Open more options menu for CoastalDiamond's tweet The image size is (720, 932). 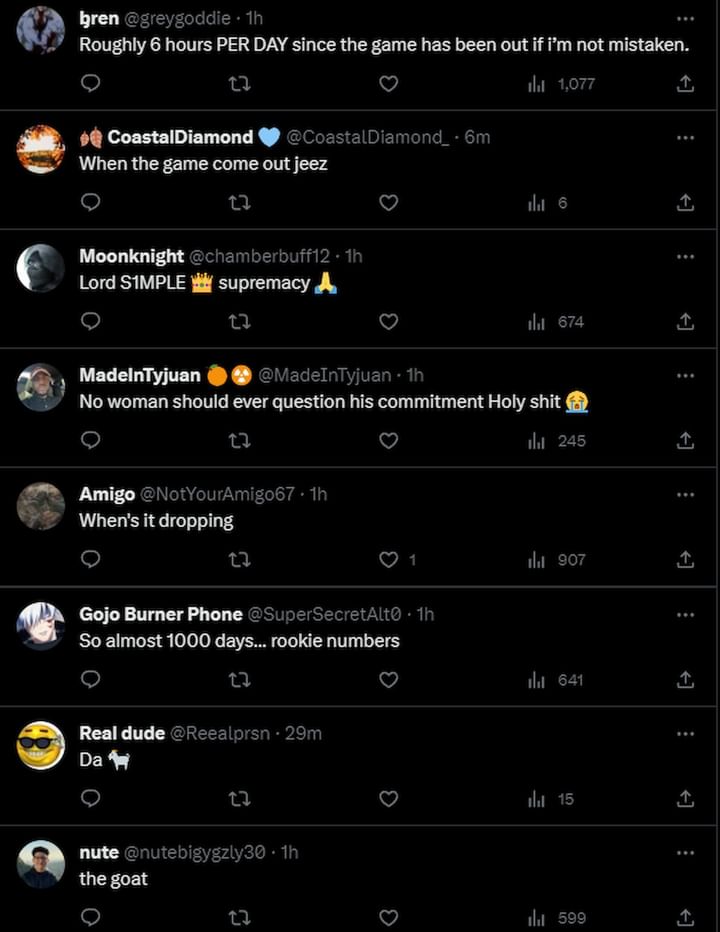click(685, 137)
